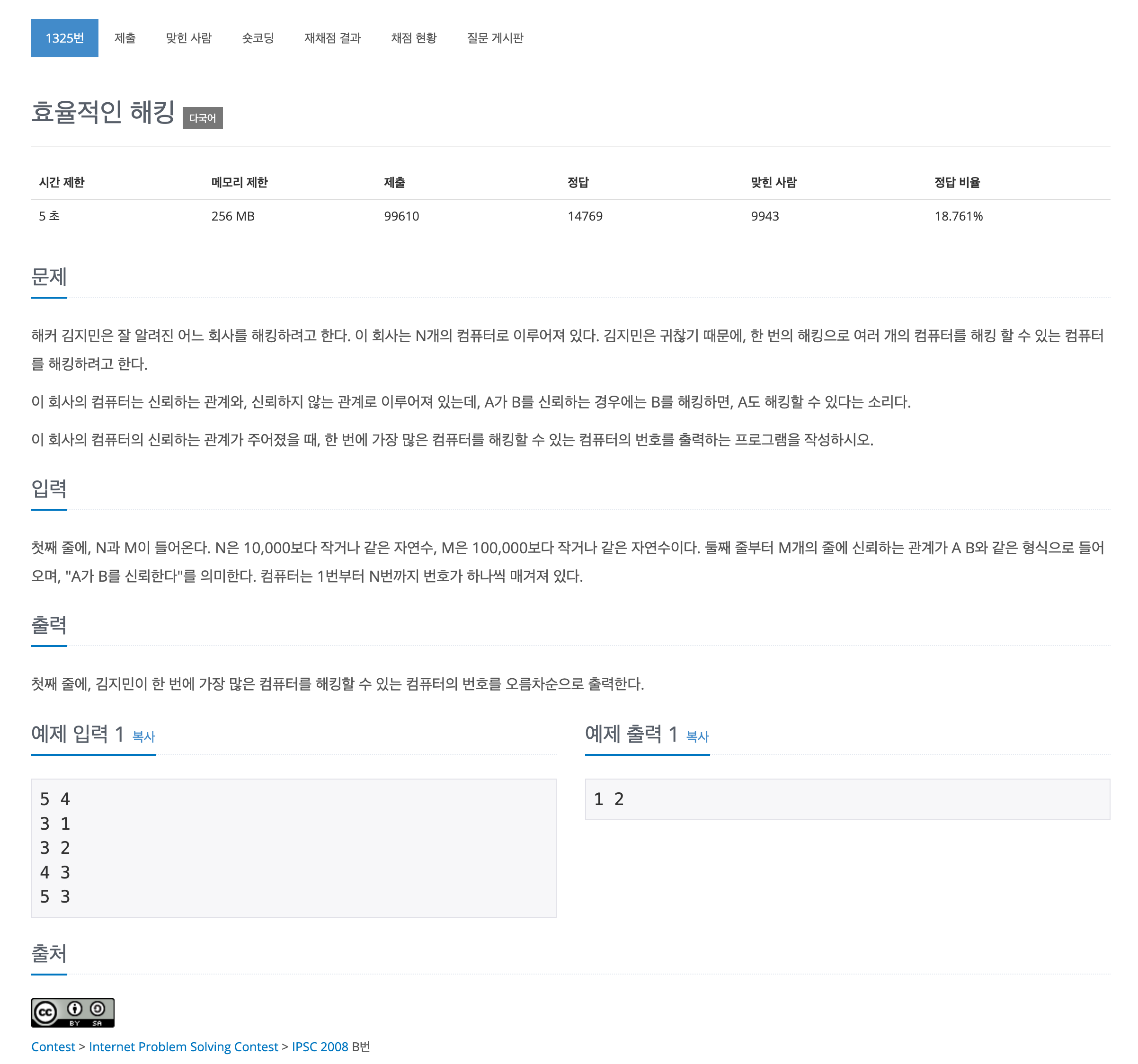
Task: Click the 다국어 language badge
Action: tap(203, 118)
